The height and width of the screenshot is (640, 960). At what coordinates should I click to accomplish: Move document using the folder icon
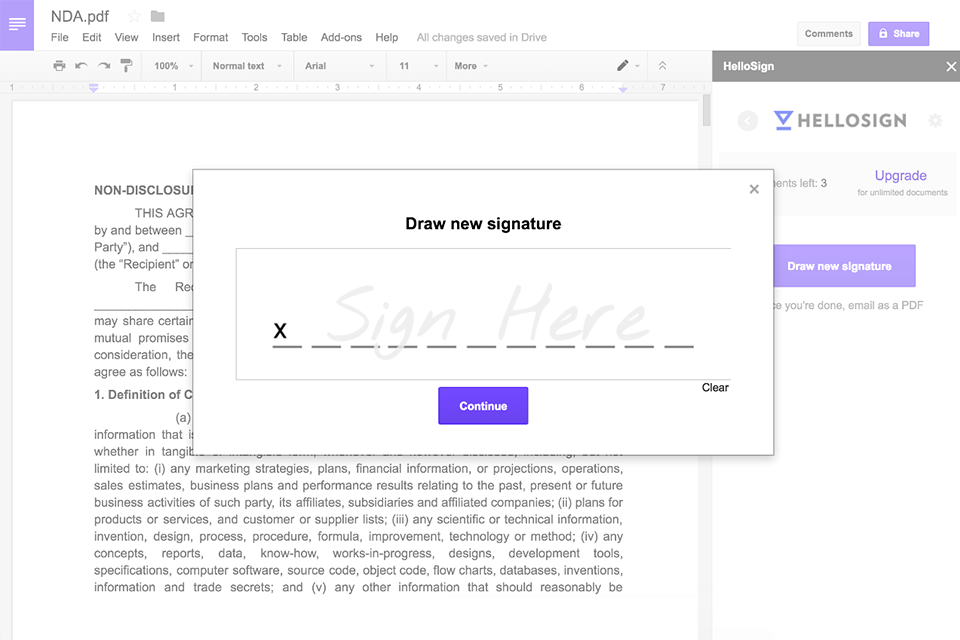tap(157, 17)
